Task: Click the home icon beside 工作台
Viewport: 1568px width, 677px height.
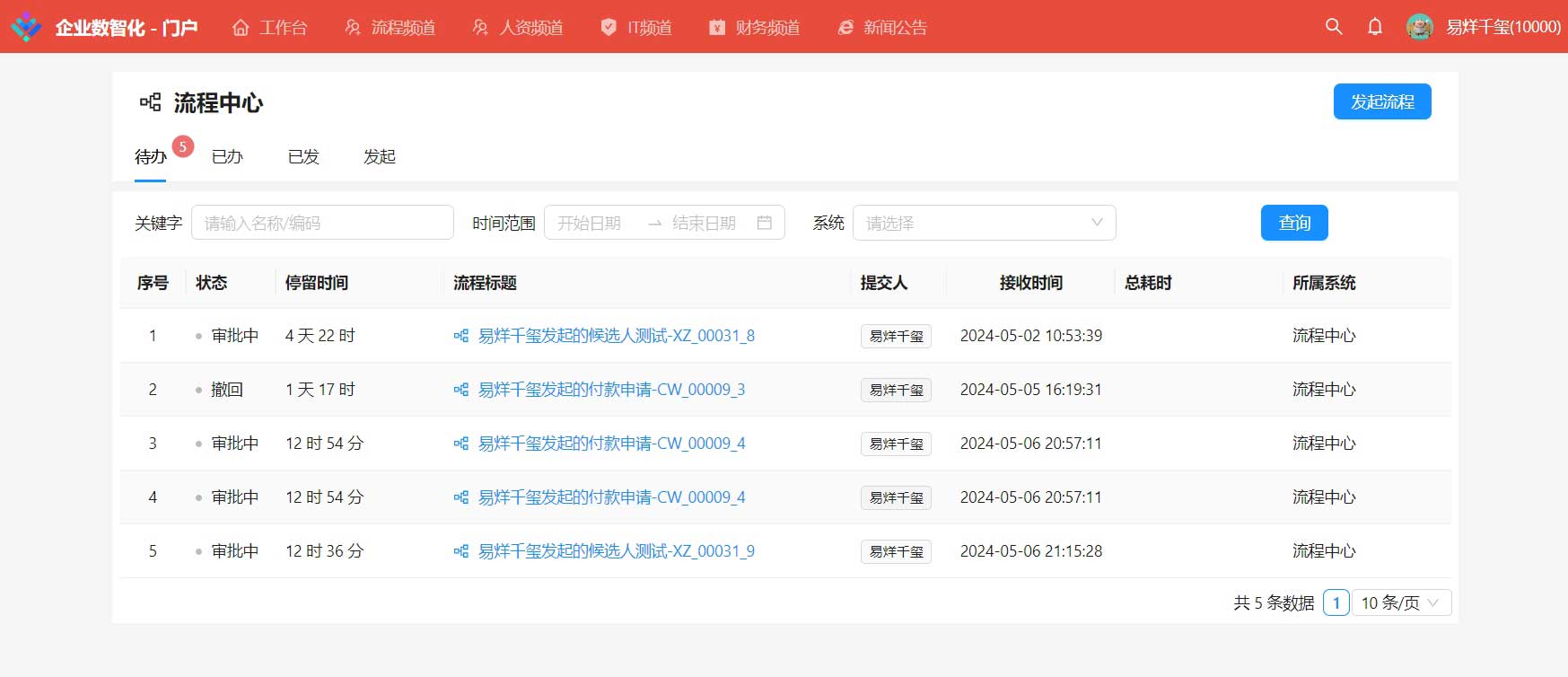Action: pos(241,28)
